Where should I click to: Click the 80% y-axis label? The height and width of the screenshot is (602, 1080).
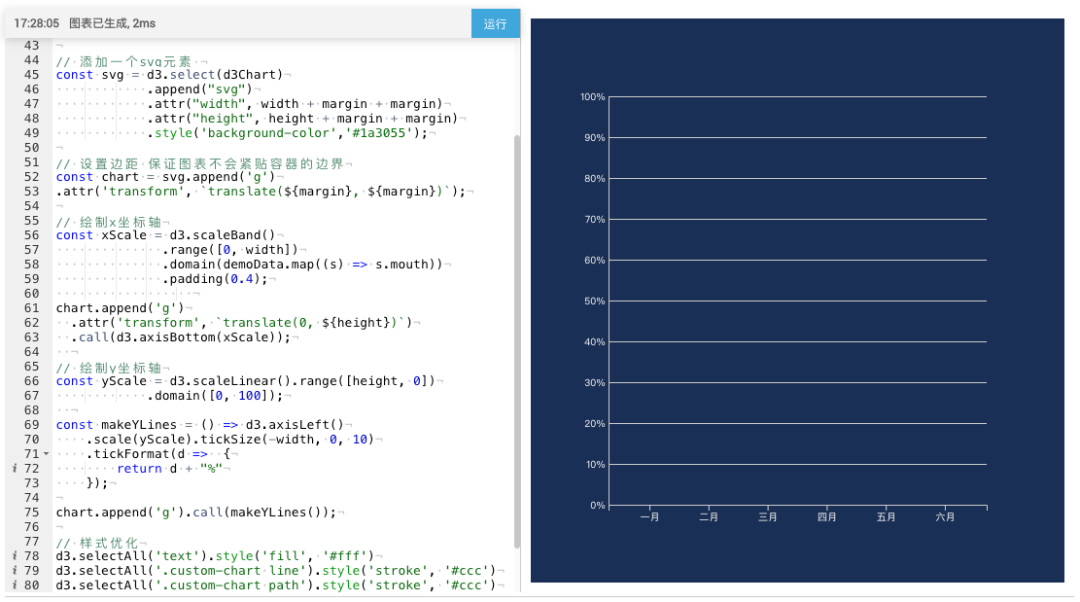pos(594,178)
